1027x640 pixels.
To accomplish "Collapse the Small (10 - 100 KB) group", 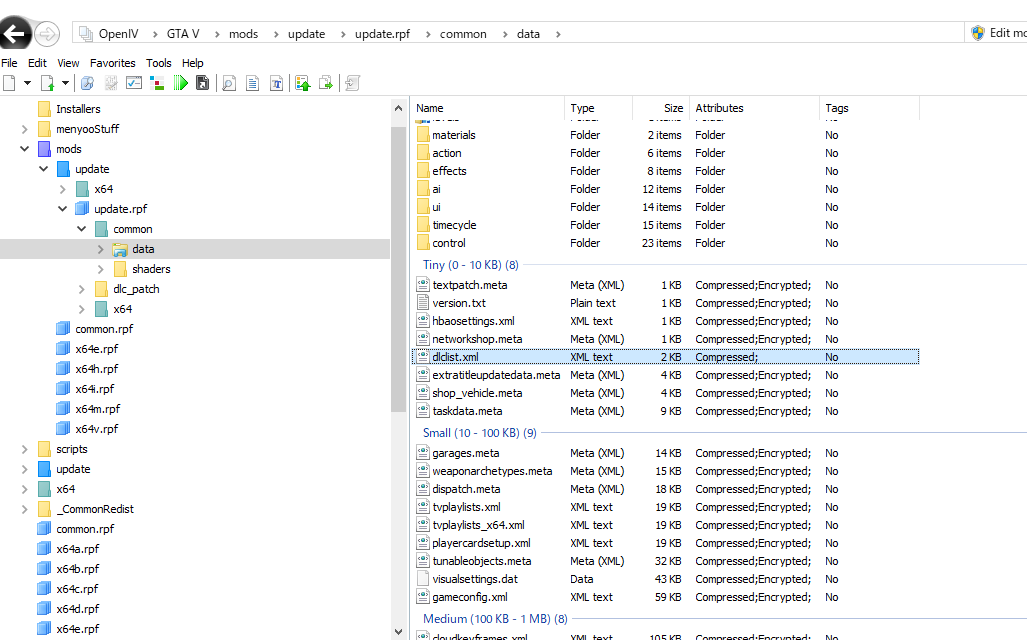I will point(479,433).
